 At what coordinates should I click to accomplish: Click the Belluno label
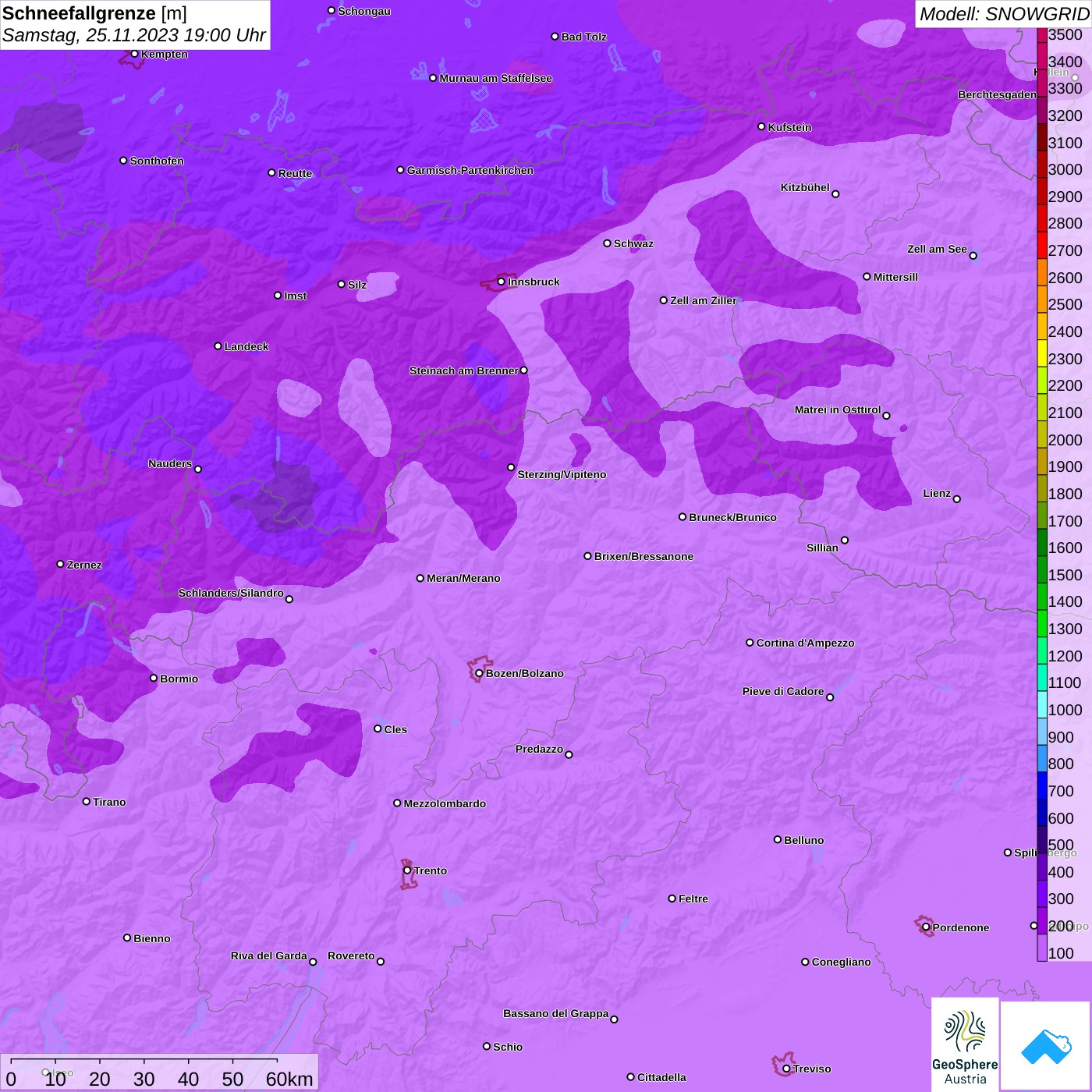point(804,840)
